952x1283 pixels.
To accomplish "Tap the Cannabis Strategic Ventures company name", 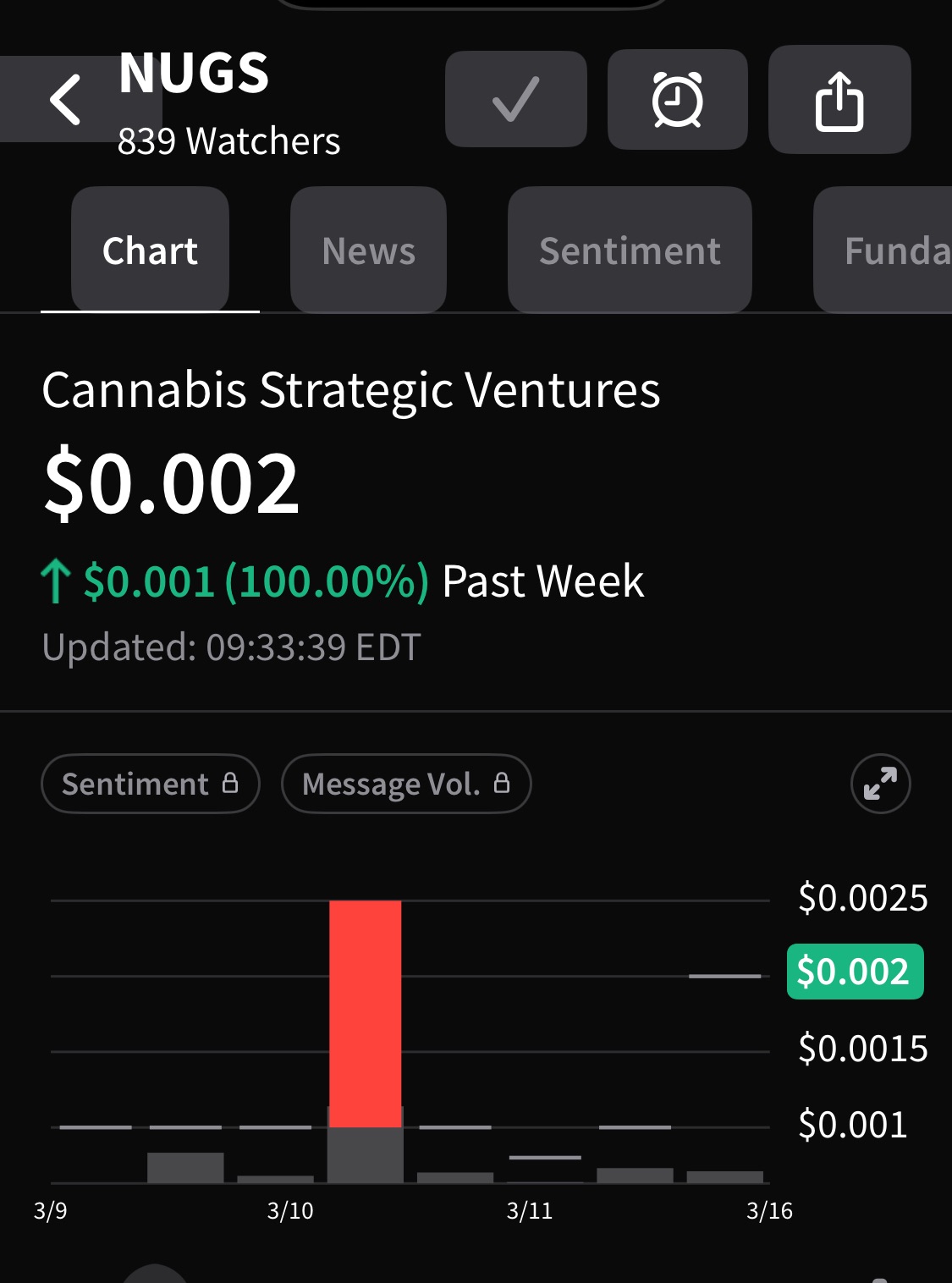I will coord(351,390).
